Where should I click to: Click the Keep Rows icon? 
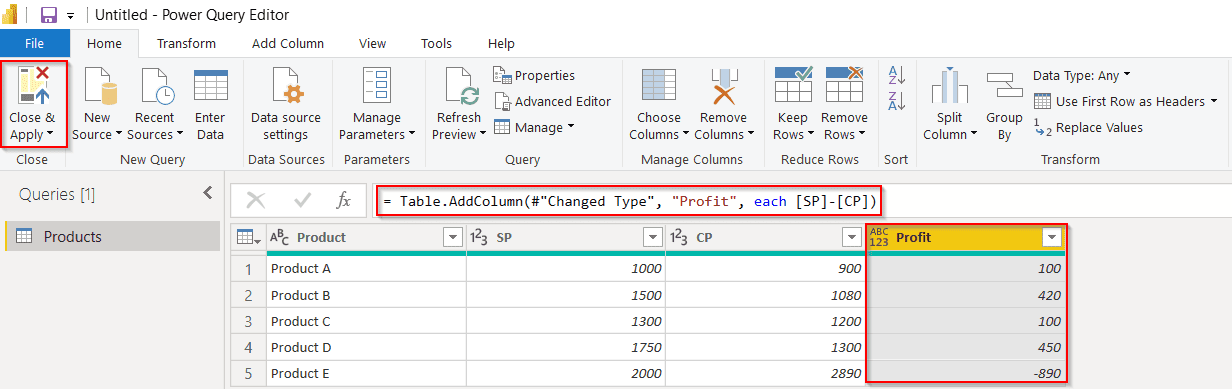[793, 86]
